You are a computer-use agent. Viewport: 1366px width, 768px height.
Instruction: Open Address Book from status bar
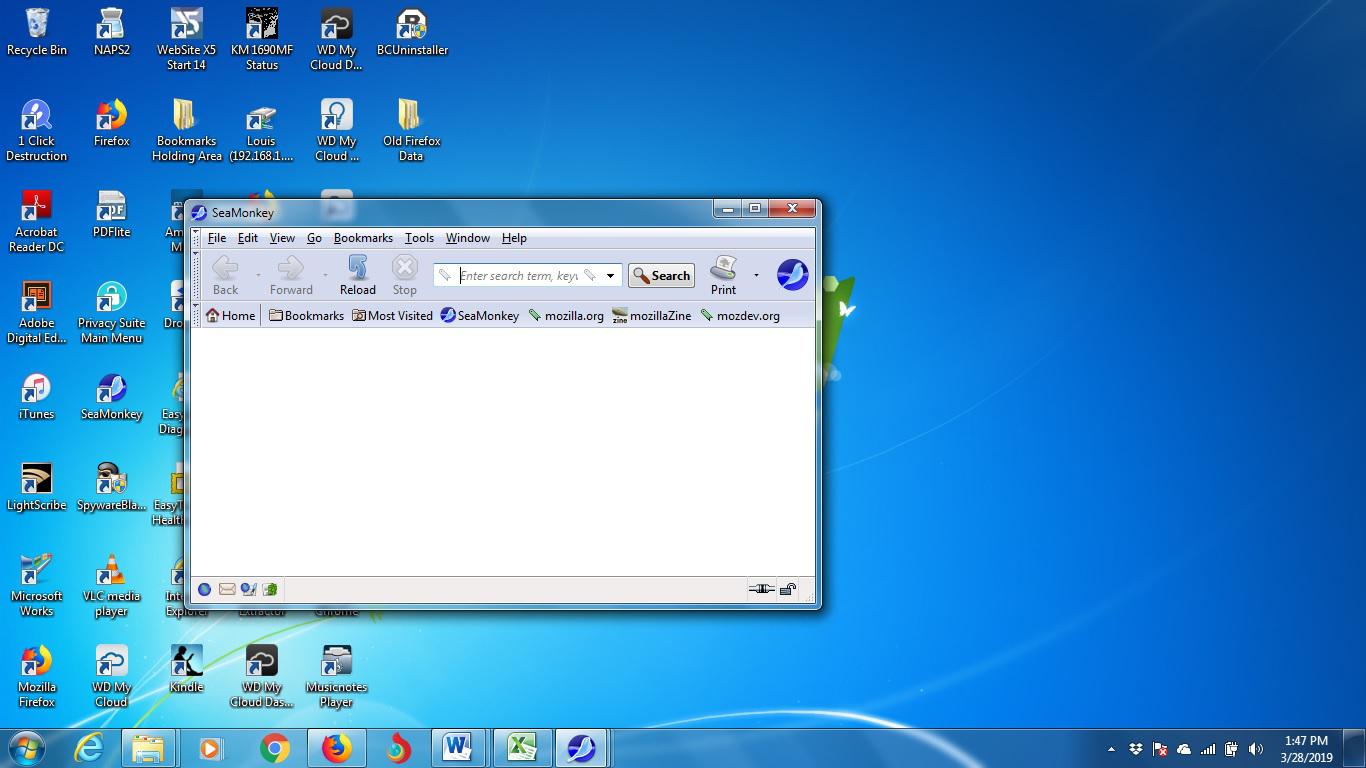point(270,589)
